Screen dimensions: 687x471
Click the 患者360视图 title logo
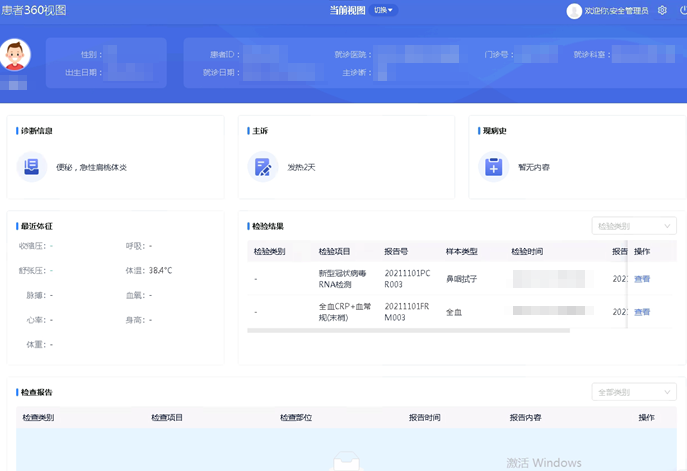click(x=36, y=10)
